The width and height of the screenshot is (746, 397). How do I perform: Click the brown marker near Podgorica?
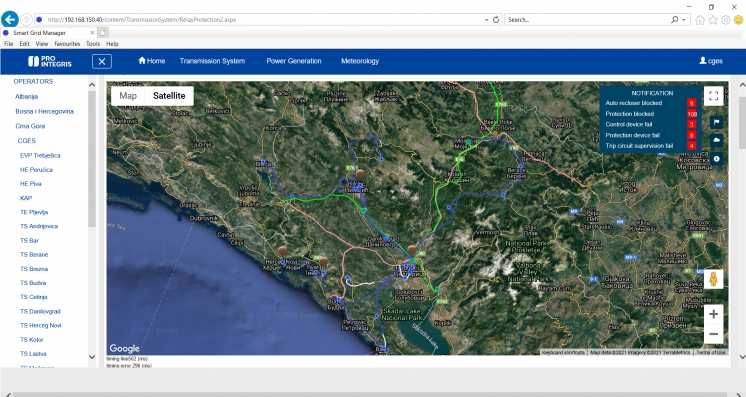tap(412, 249)
